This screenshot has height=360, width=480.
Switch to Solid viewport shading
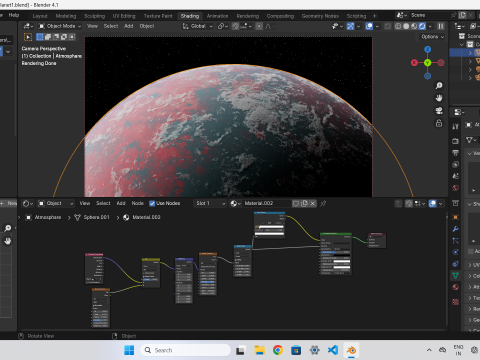(406, 26)
